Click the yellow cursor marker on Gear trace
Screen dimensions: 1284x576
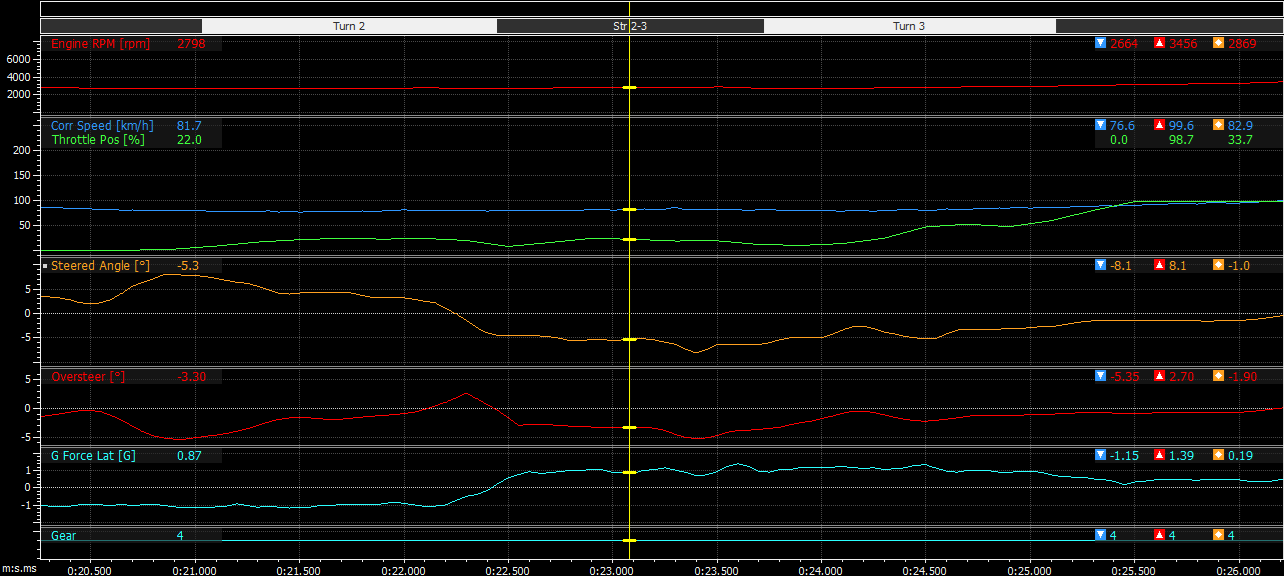tap(629, 540)
